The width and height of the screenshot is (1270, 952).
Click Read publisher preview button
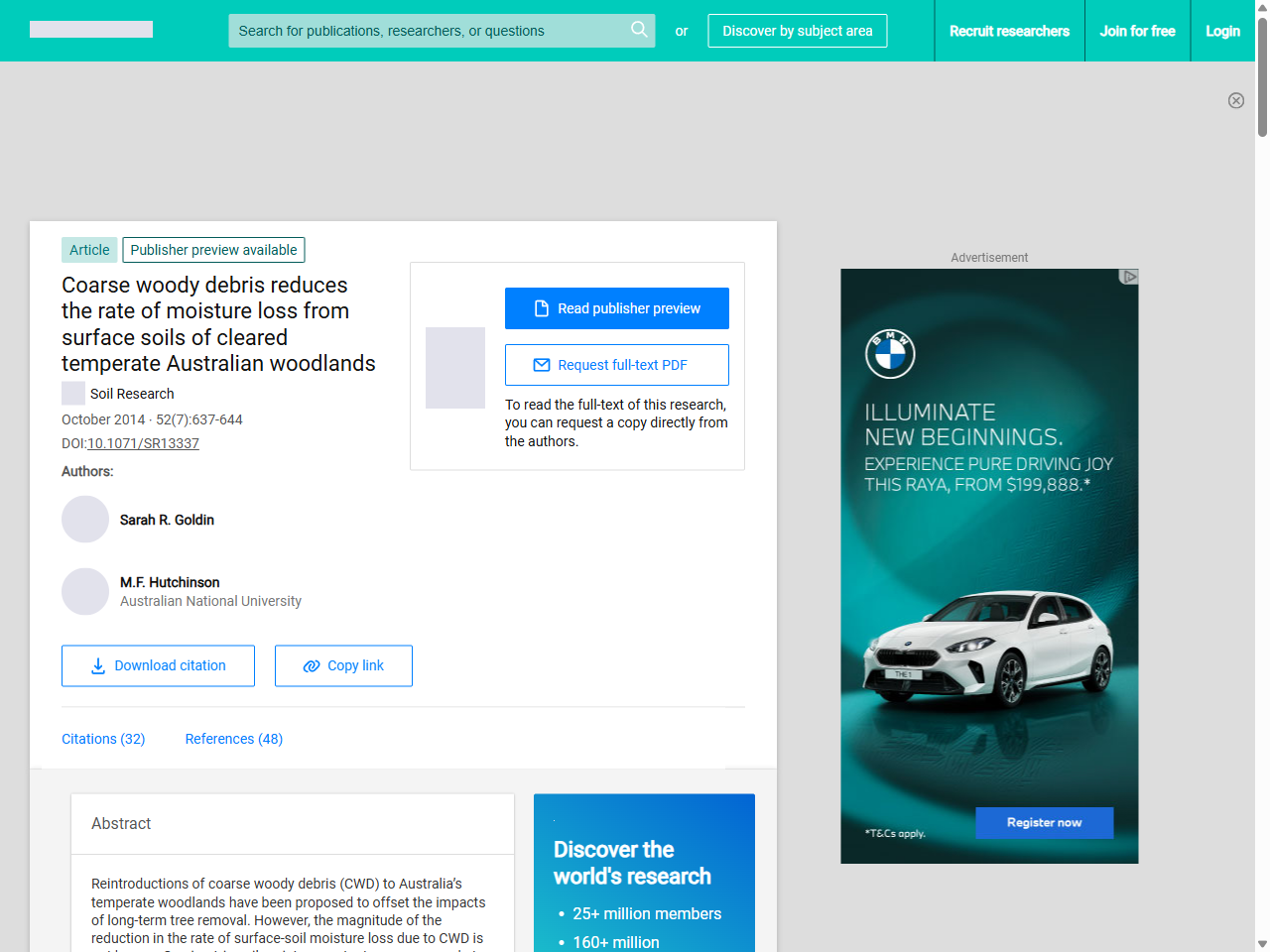coord(616,308)
